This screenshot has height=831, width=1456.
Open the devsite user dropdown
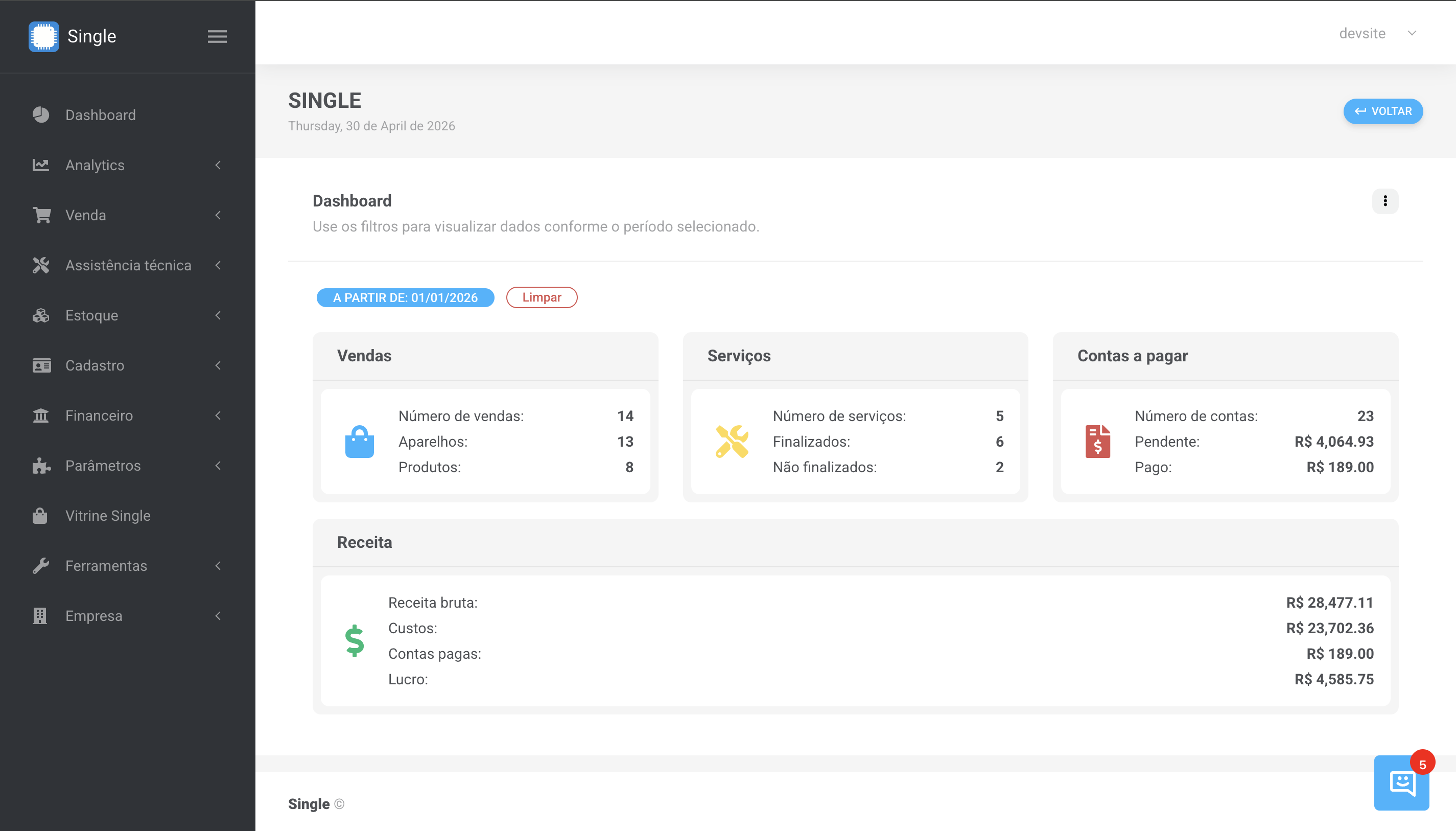pos(1377,34)
